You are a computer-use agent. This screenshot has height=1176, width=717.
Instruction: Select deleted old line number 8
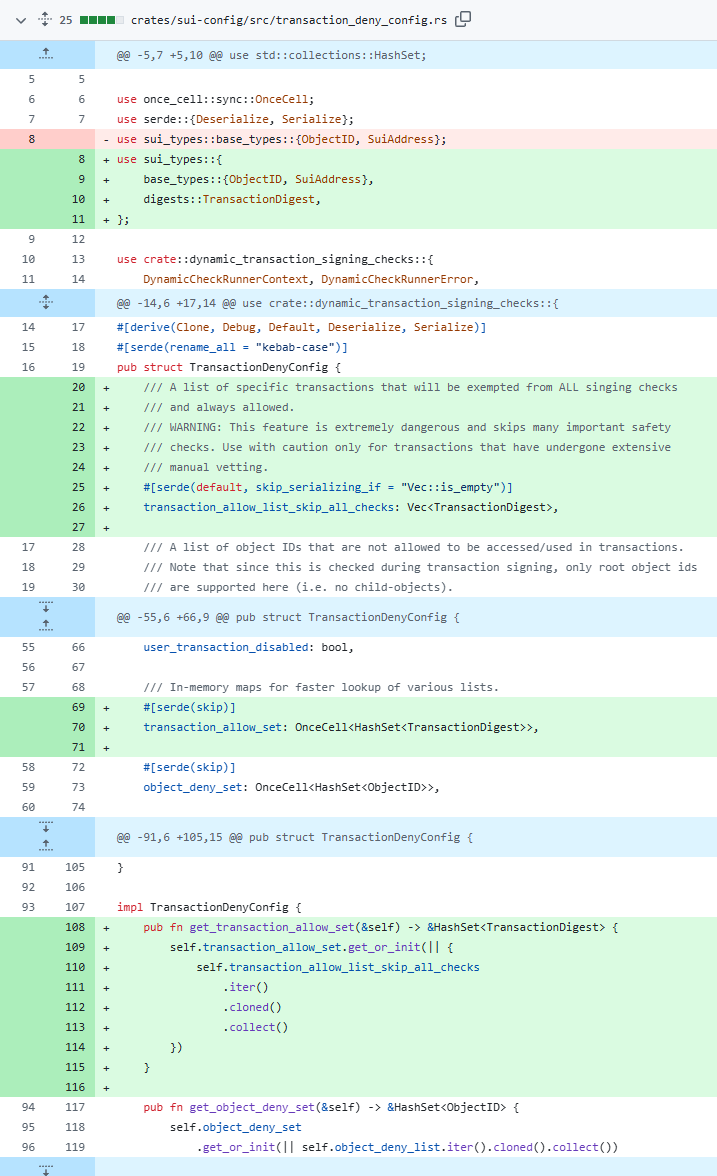[31, 139]
